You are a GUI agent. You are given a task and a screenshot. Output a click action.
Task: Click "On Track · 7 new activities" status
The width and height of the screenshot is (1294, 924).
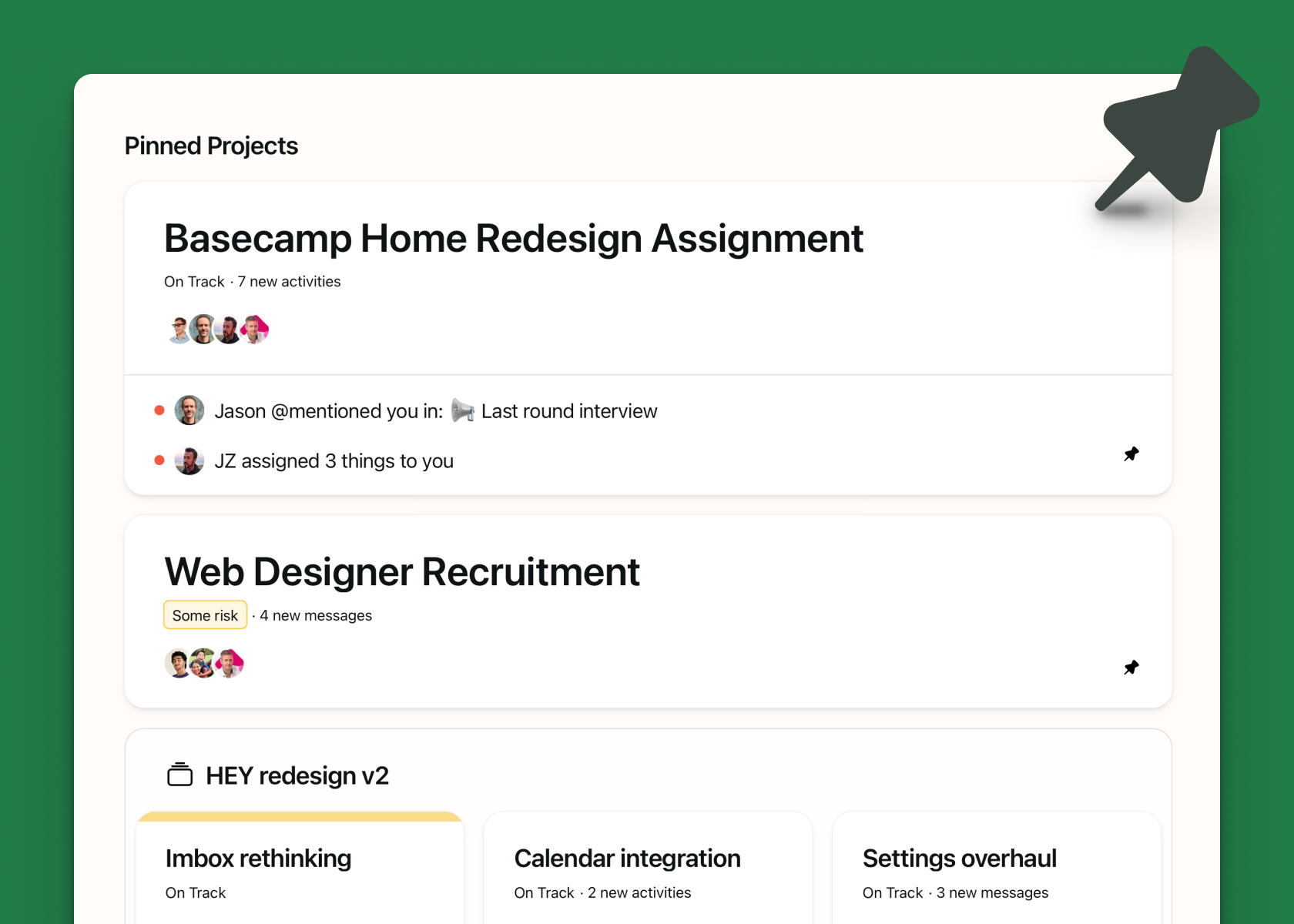[253, 282]
